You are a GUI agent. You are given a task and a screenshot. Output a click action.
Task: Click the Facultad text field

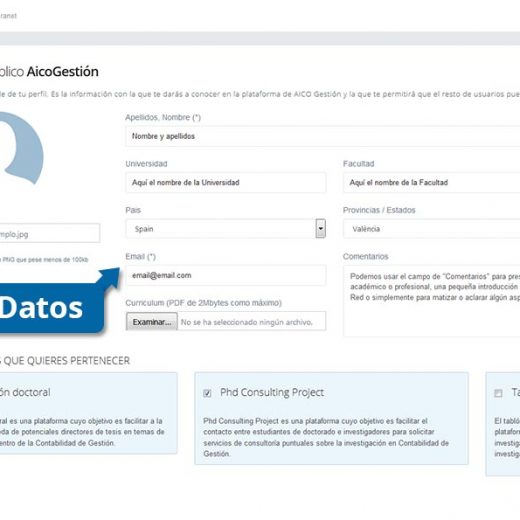click(431, 182)
